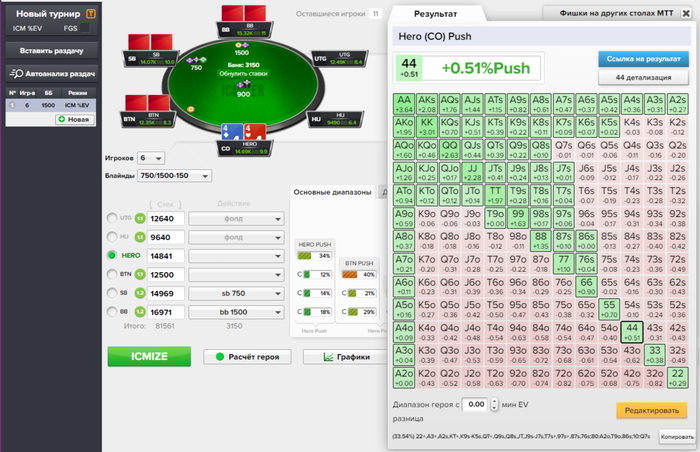Click Обнулить ставки on the table
This screenshot has width=700, height=452.
[243, 74]
